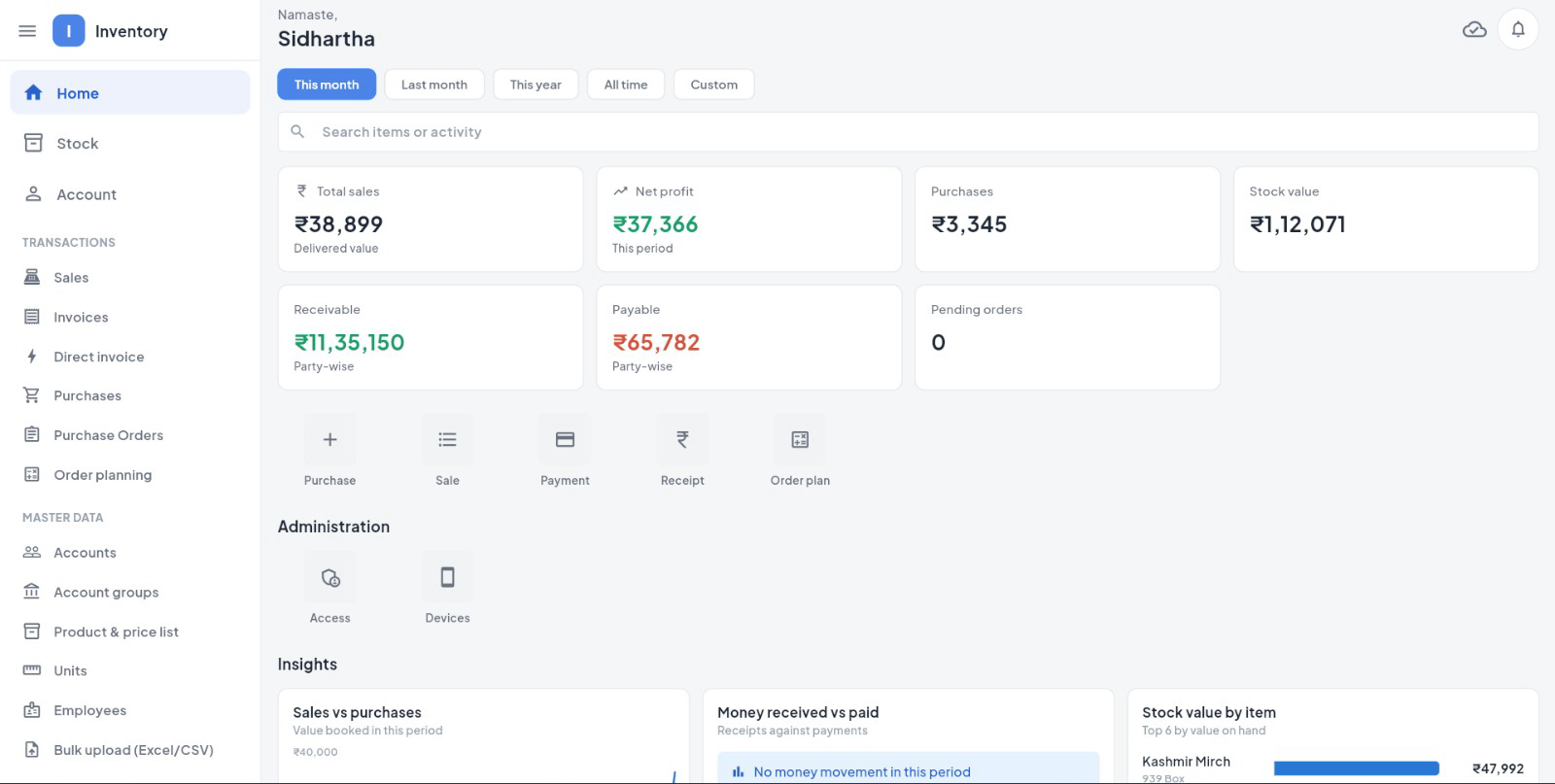Image resolution: width=1555 pixels, height=784 pixels.
Task: Click the ₹47,992 stock value
Action: [x=1498, y=768]
